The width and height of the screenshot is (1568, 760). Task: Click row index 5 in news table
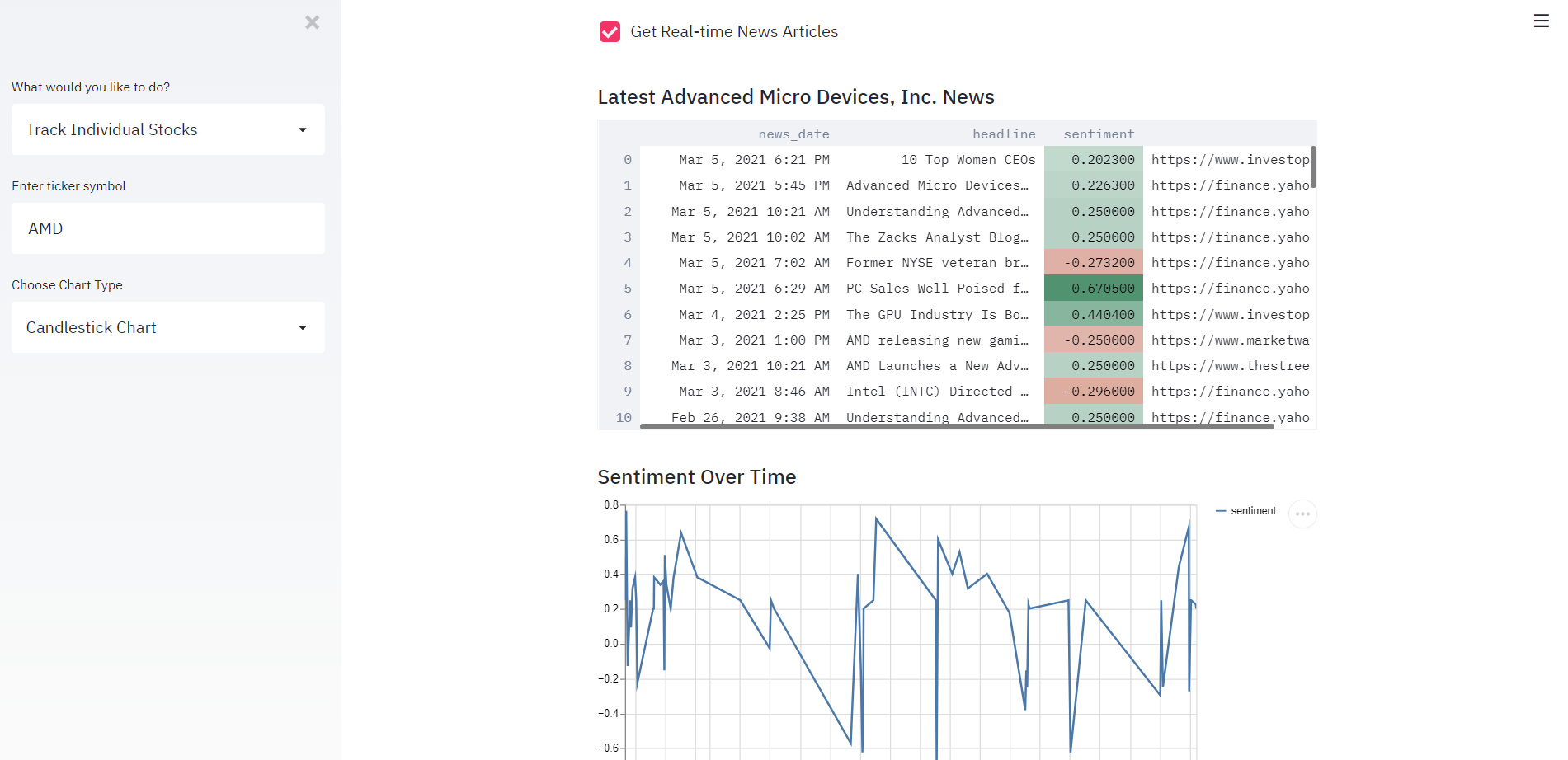click(619, 289)
